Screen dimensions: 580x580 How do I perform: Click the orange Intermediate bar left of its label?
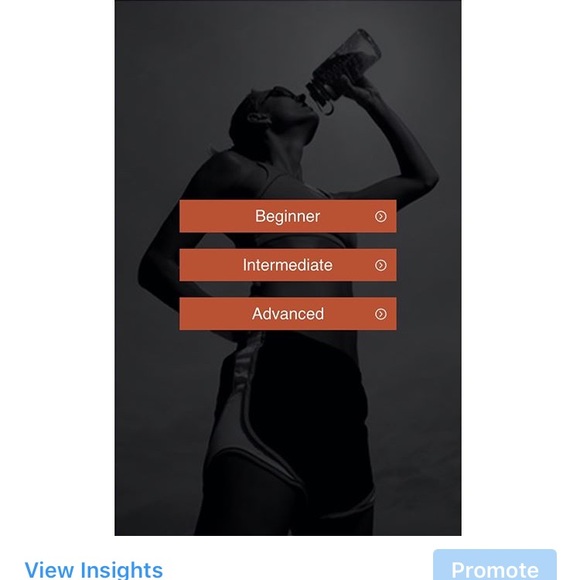(211, 265)
